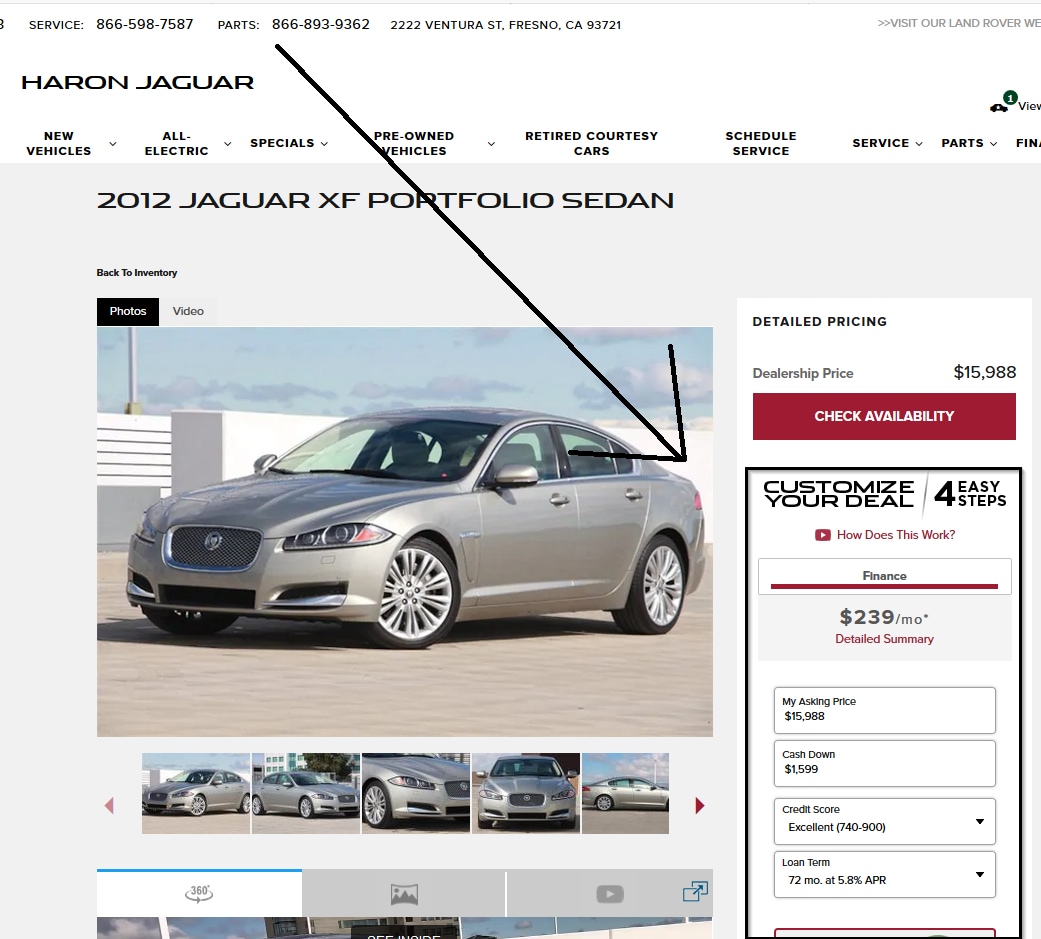Screen dimensions: 1041x939
Task: Edit the Cash Down field
Action: (884, 764)
